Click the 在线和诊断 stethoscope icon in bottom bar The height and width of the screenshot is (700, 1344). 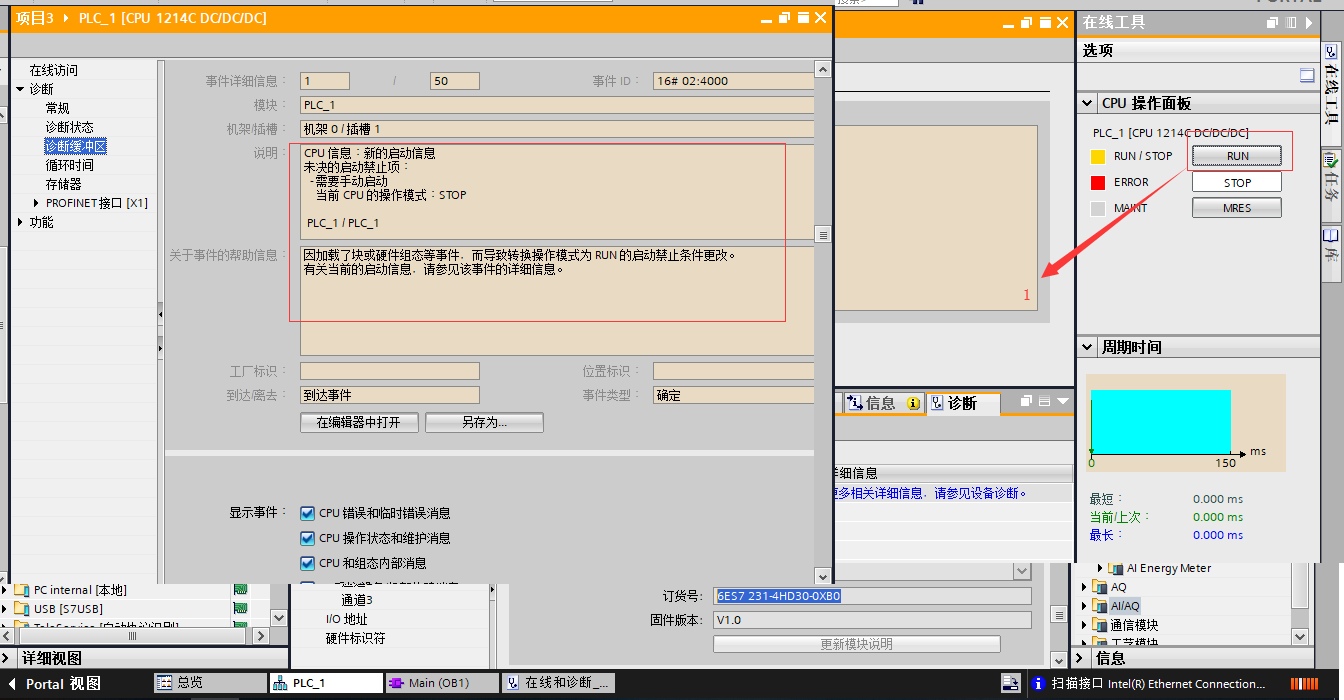pos(513,682)
